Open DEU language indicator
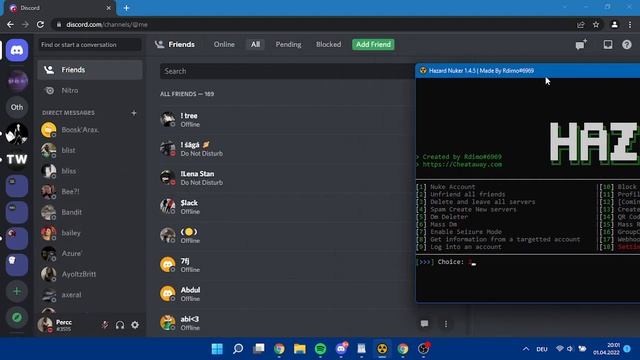The width and height of the screenshot is (640, 360). (x=542, y=349)
